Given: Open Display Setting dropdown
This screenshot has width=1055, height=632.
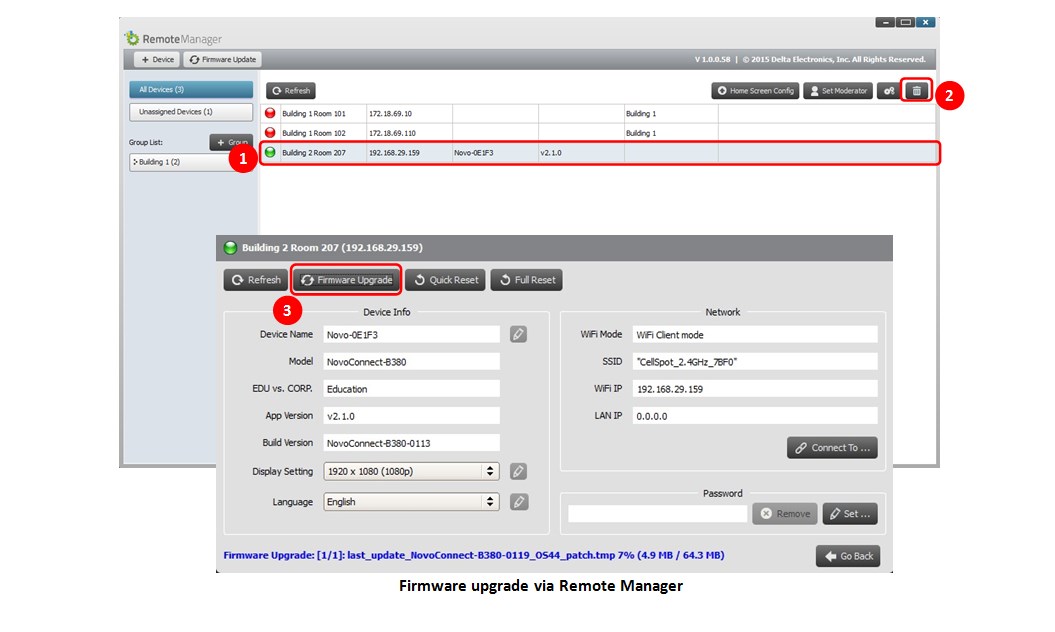Looking at the screenshot, I should pyautogui.click(x=411, y=471).
